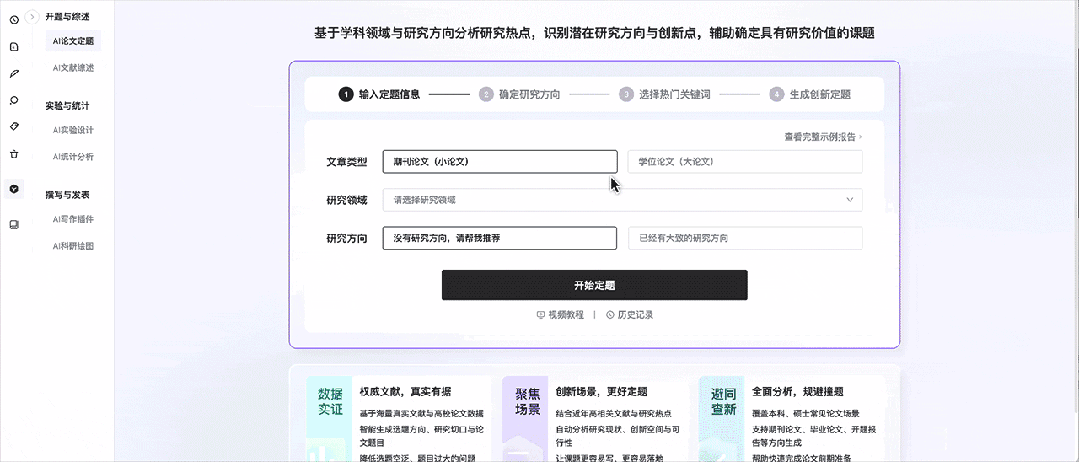The image size is (1079, 462).
Task: Click the basket icon in left rail
Action: point(14,154)
